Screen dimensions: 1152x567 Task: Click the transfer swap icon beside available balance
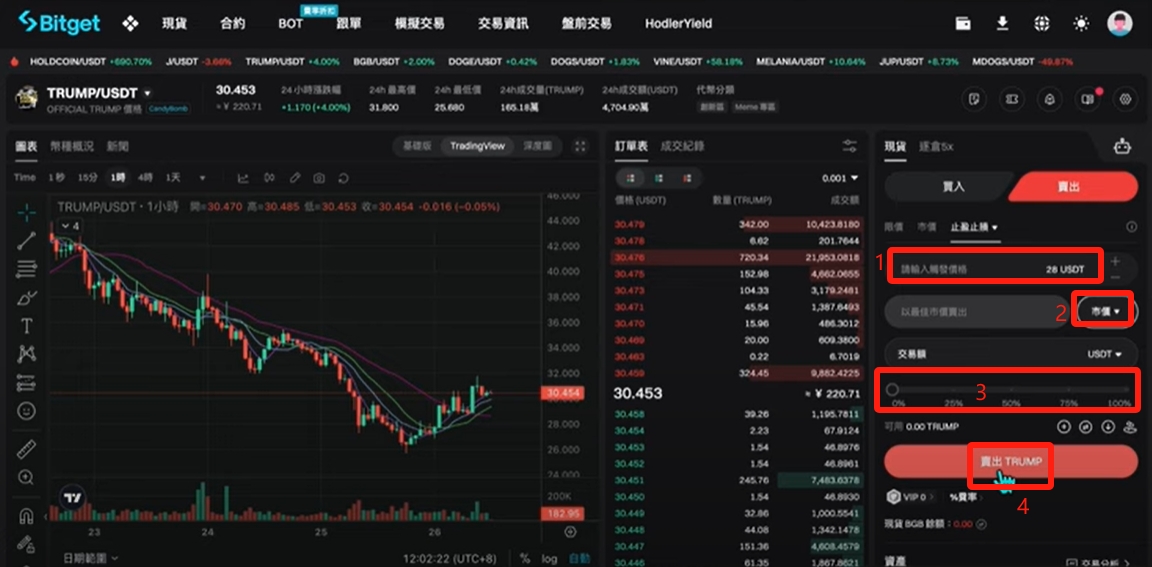point(1086,426)
